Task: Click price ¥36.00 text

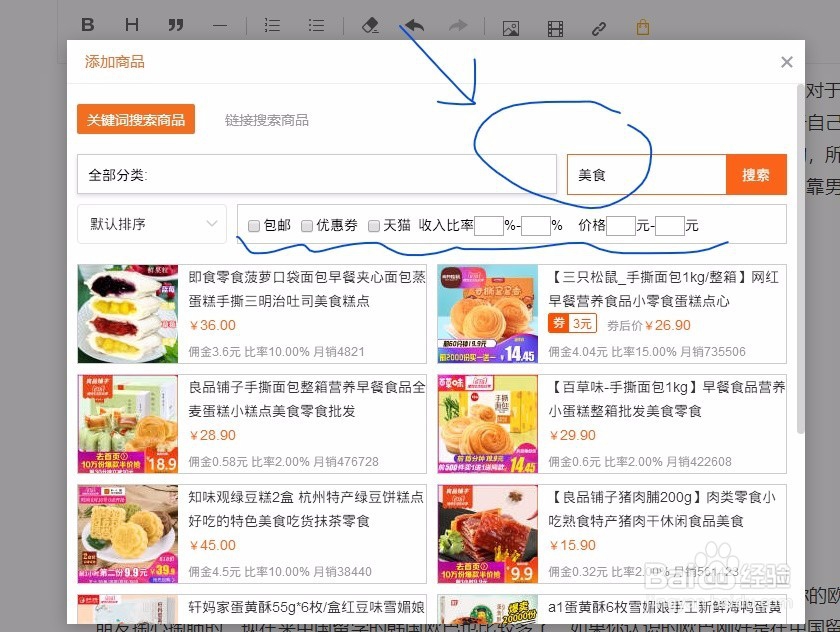Action: 213,325
